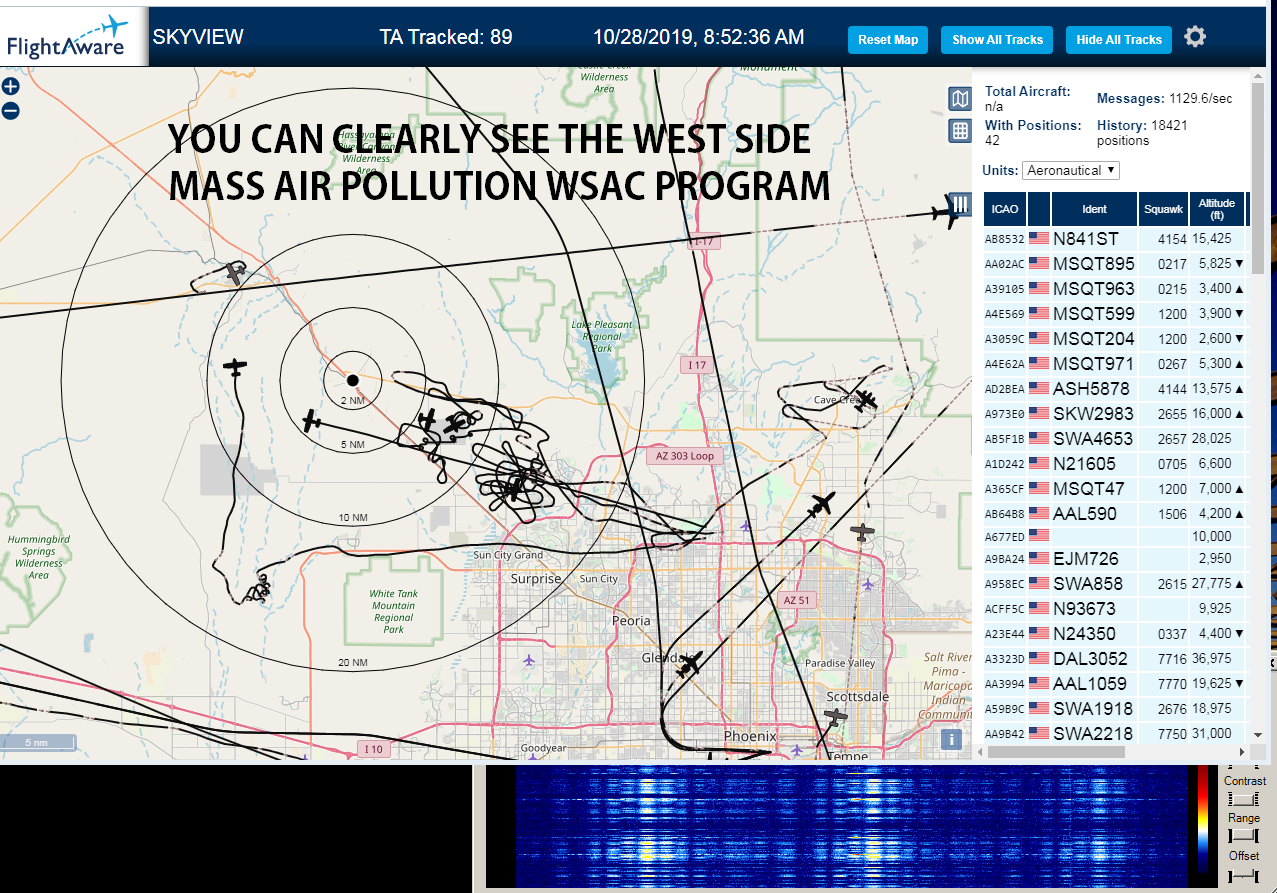Adjust the Offset slider in spectrum window

(1243, 875)
